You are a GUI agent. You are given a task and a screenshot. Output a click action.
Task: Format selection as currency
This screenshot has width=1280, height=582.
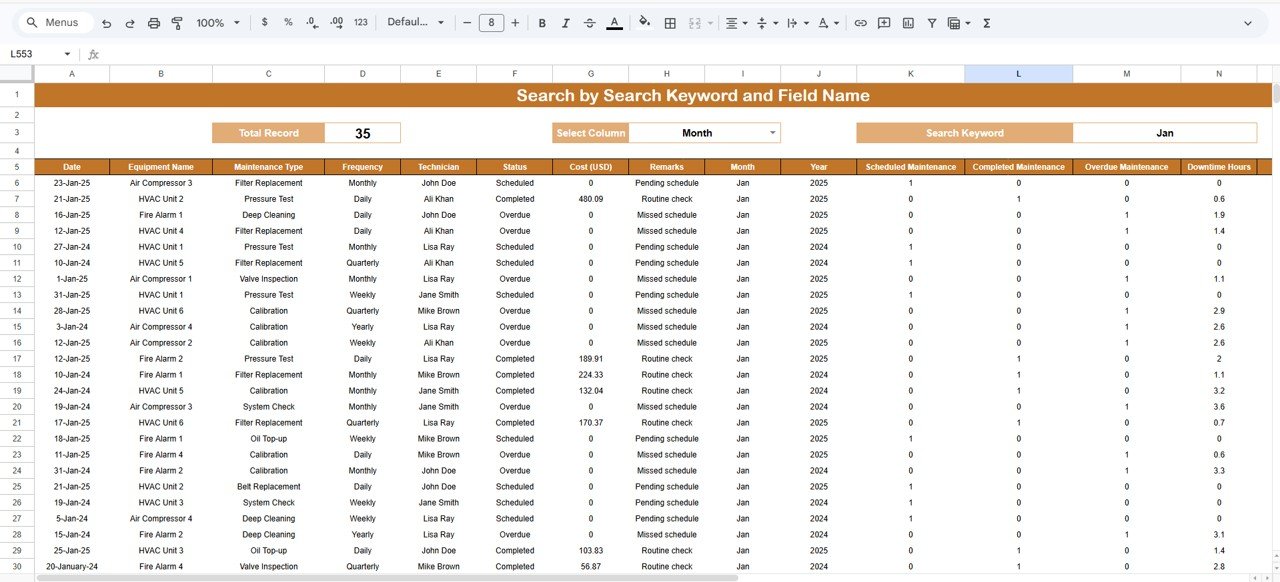coord(264,22)
